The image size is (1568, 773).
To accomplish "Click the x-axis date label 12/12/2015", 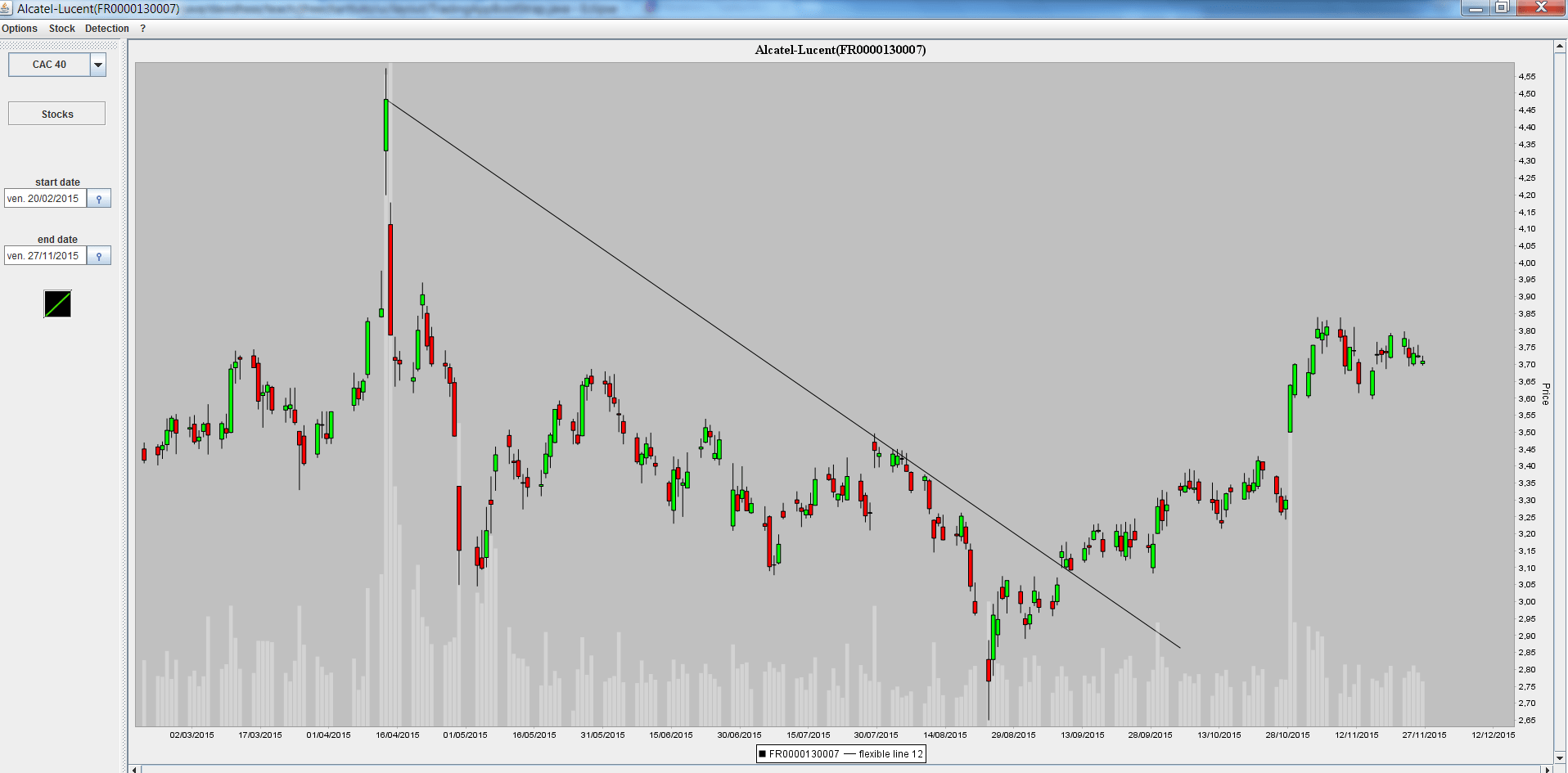I will 1494,735.
